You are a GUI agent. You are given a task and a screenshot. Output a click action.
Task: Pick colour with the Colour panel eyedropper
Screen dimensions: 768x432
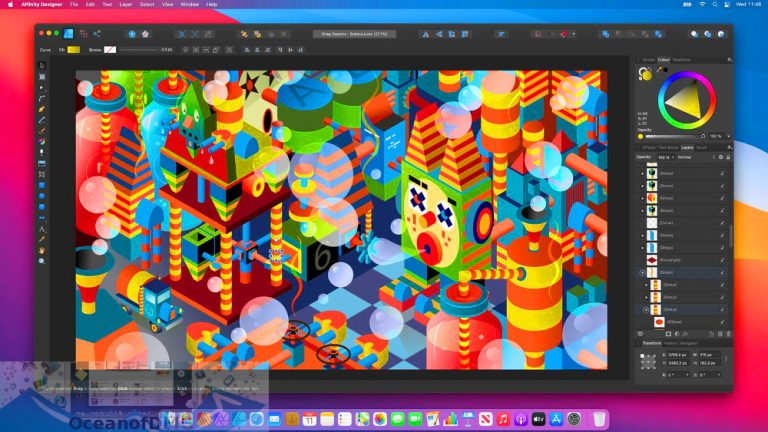point(659,70)
